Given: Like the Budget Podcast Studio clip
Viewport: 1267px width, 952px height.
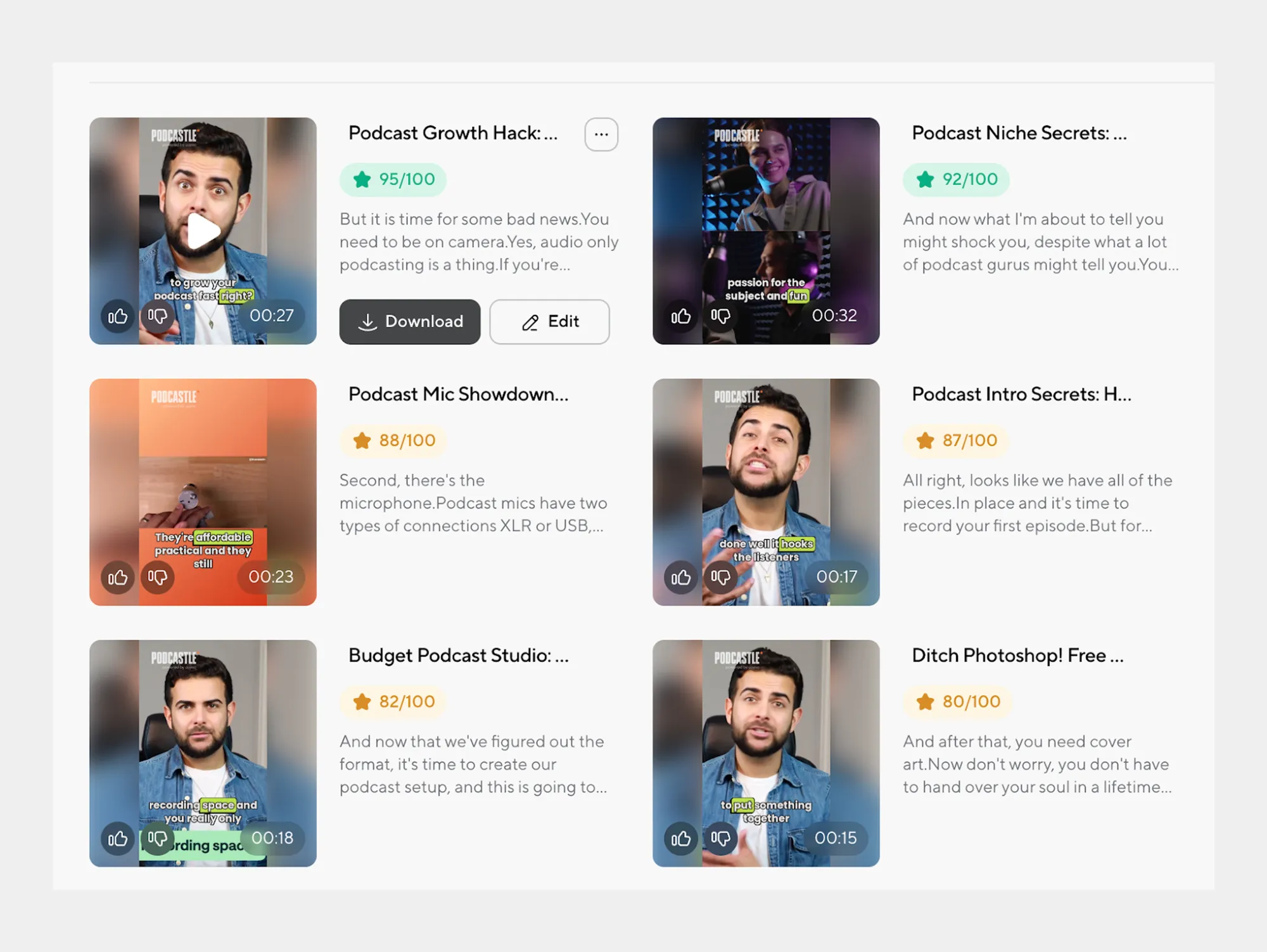Looking at the screenshot, I should [x=118, y=839].
